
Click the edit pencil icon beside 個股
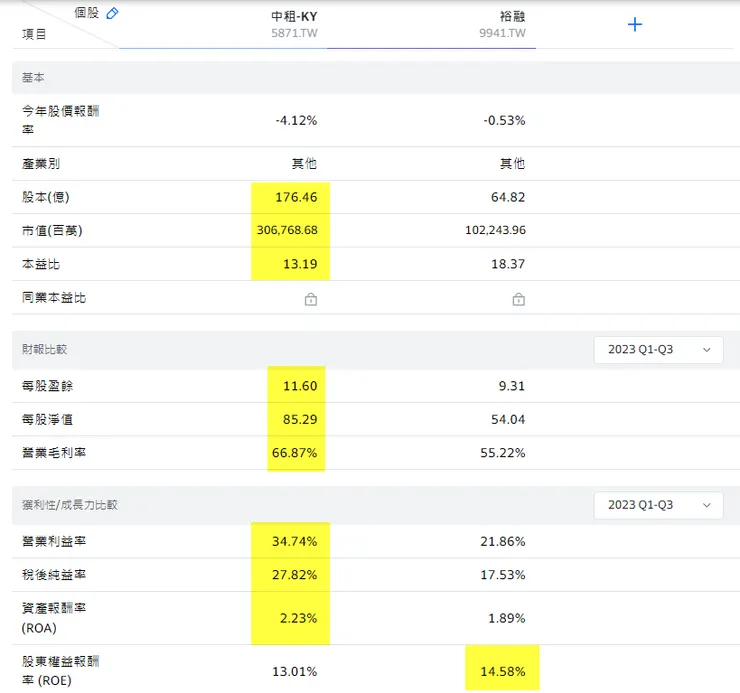coord(112,13)
